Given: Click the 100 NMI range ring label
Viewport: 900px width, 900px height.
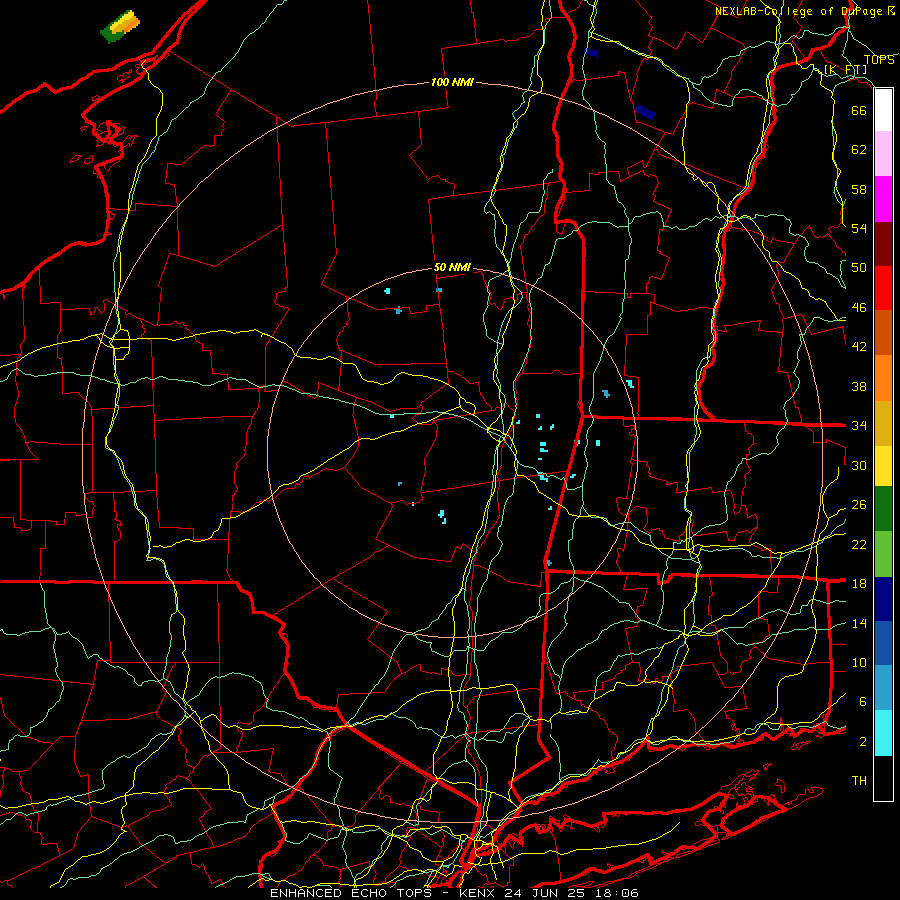Looking at the screenshot, I should click(452, 82).
